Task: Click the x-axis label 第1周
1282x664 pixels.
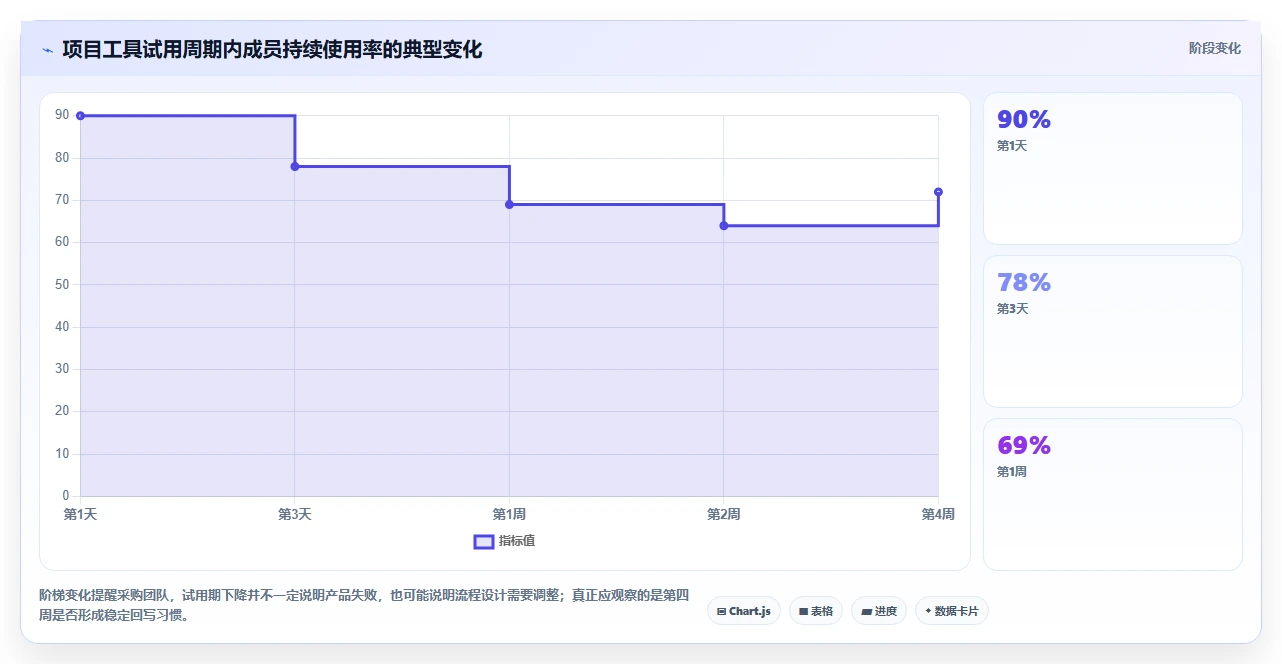Action: (509, 514)
